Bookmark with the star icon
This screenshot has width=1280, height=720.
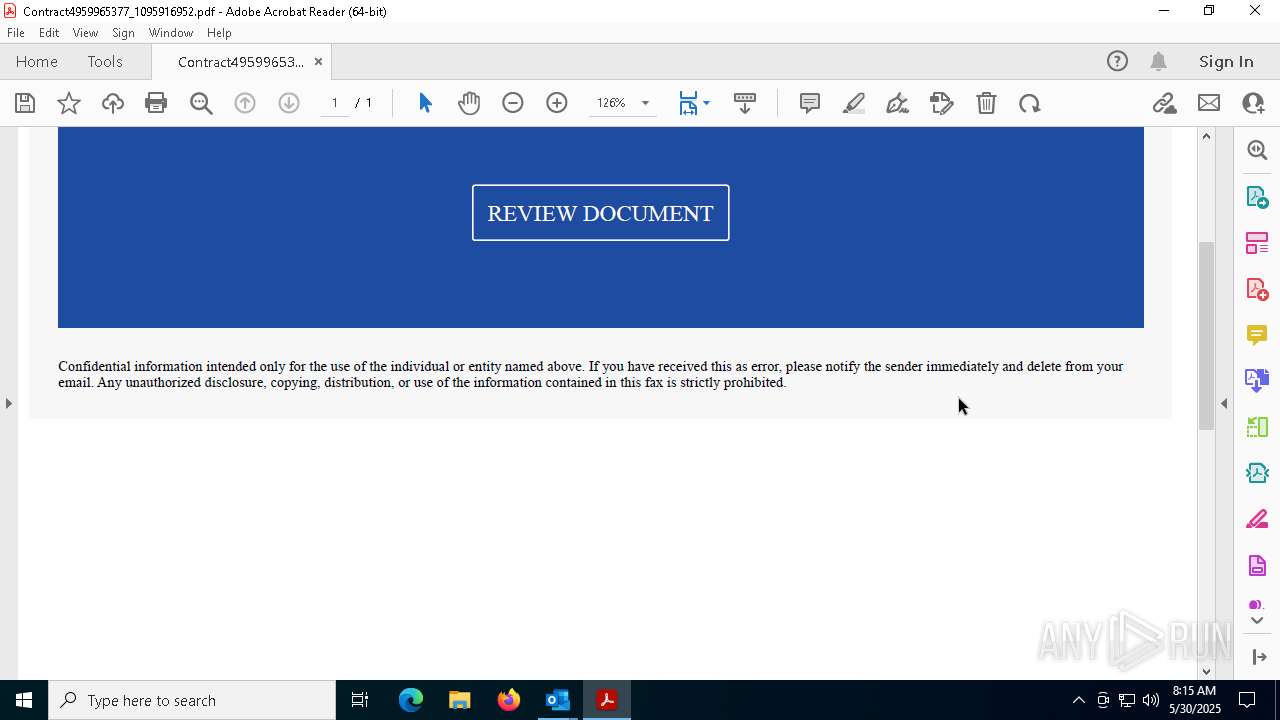69,103
